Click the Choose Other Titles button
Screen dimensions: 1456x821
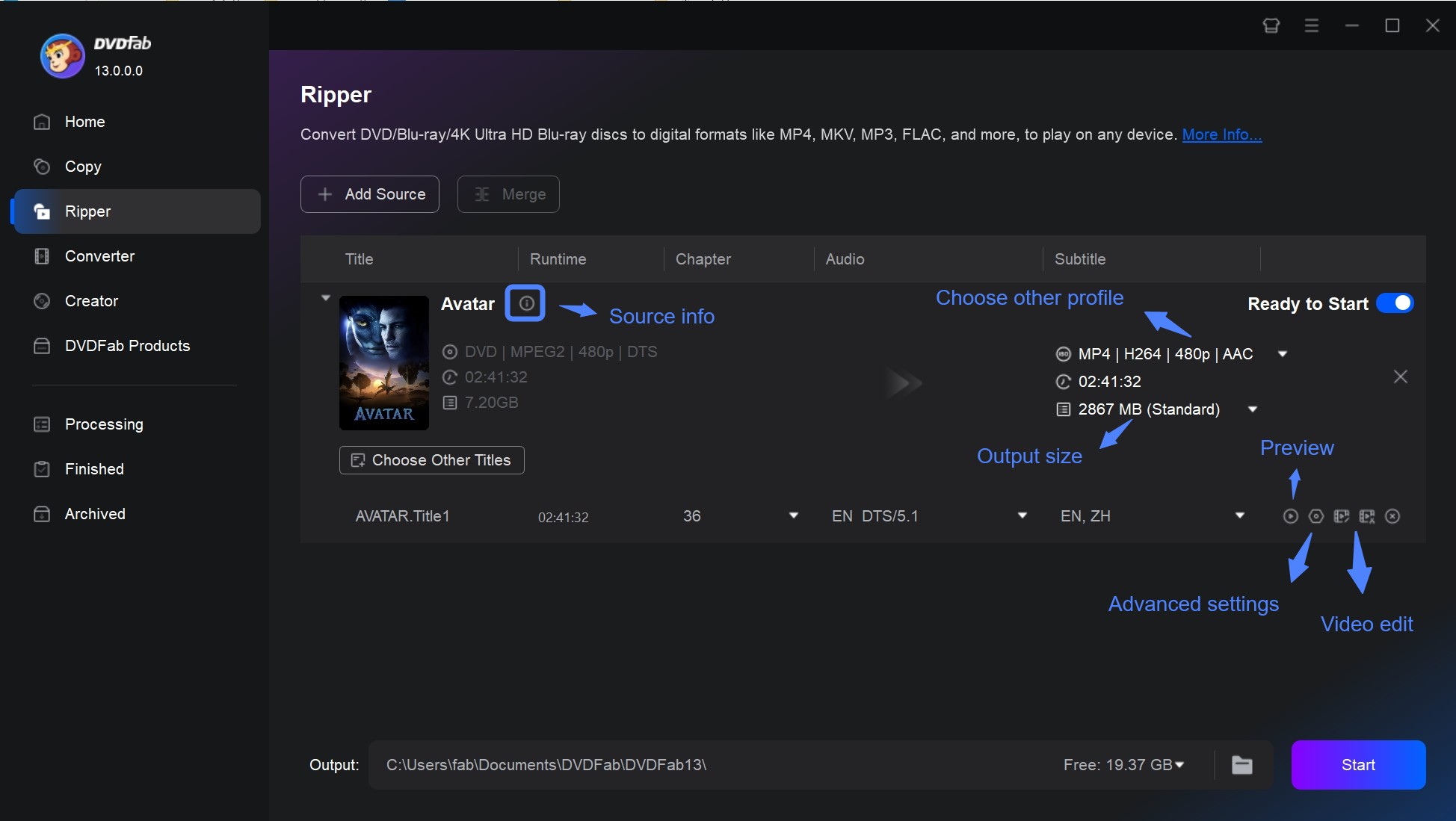[x=432, y=459]
